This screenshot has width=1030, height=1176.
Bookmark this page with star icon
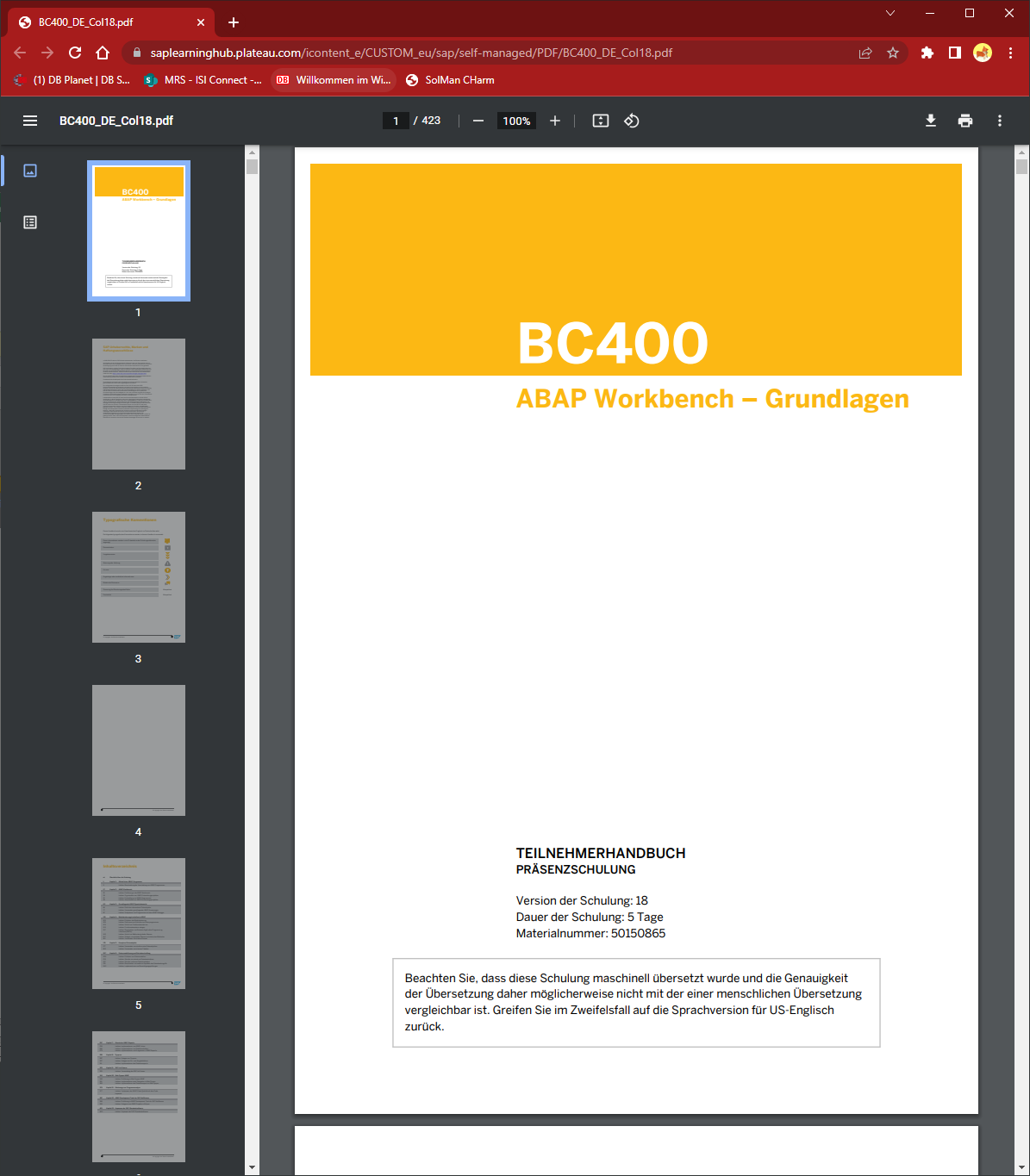click(x=893, y=53)
